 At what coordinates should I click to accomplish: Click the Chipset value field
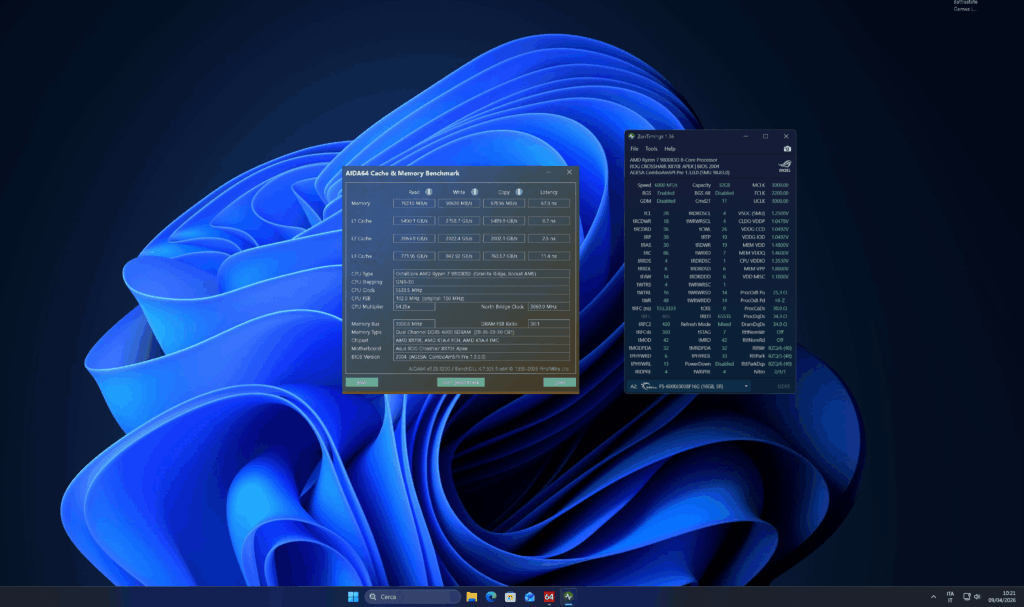[x=481, y=340]
